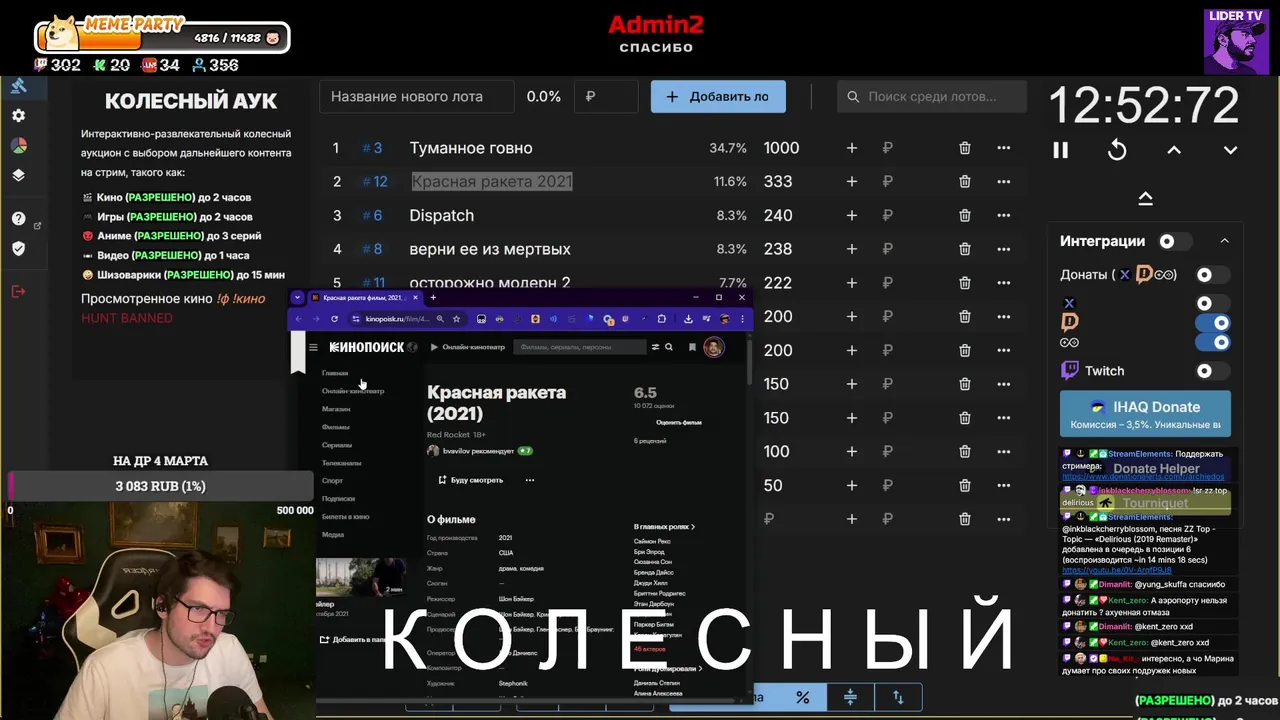Delete the lot Красная ракета 2021
Viewport: 1280px width, 720px height.
tap(964, 182)
